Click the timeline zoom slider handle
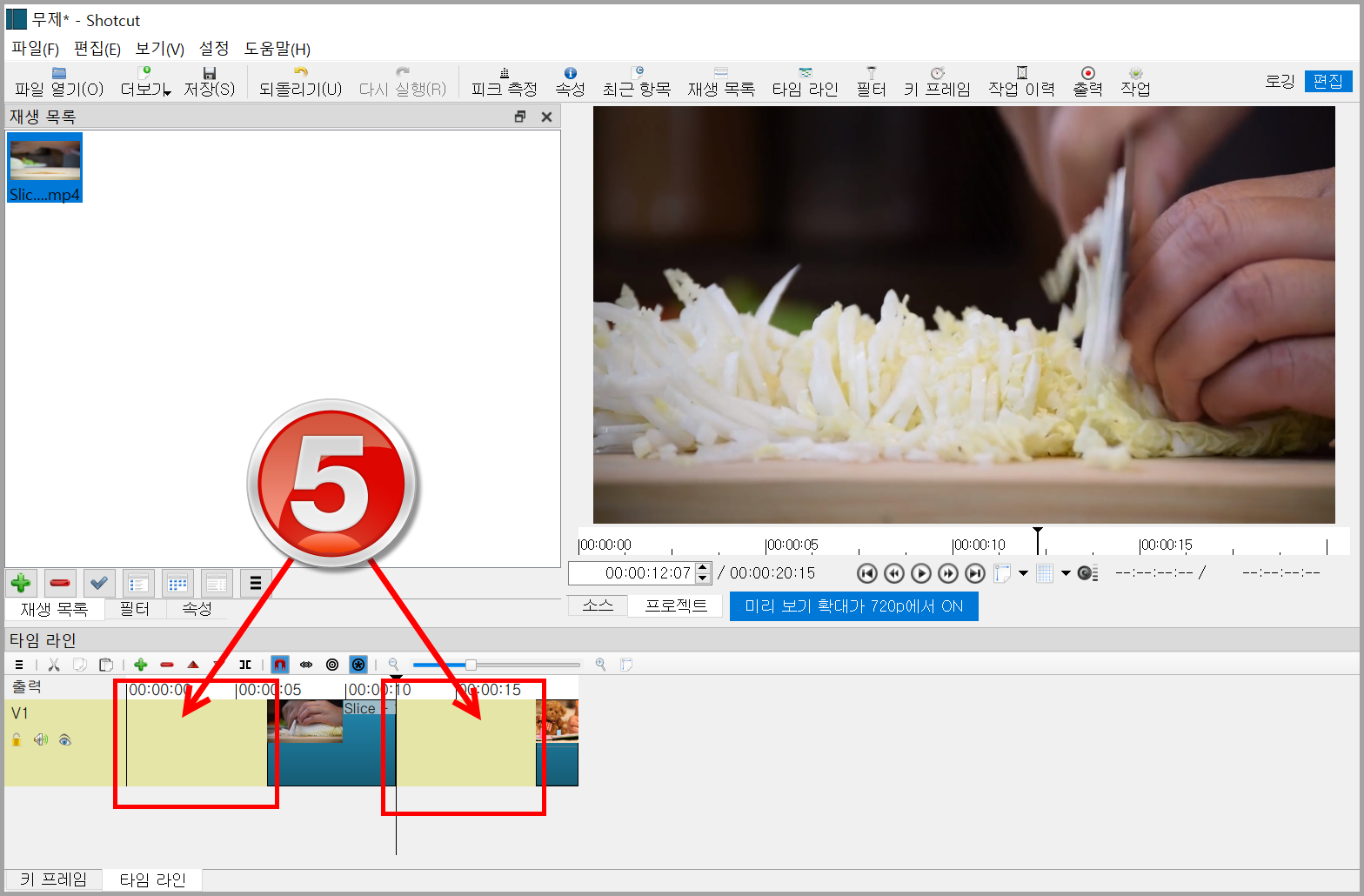Viewport: 1364px width, 896px height. tap(471, 665)
